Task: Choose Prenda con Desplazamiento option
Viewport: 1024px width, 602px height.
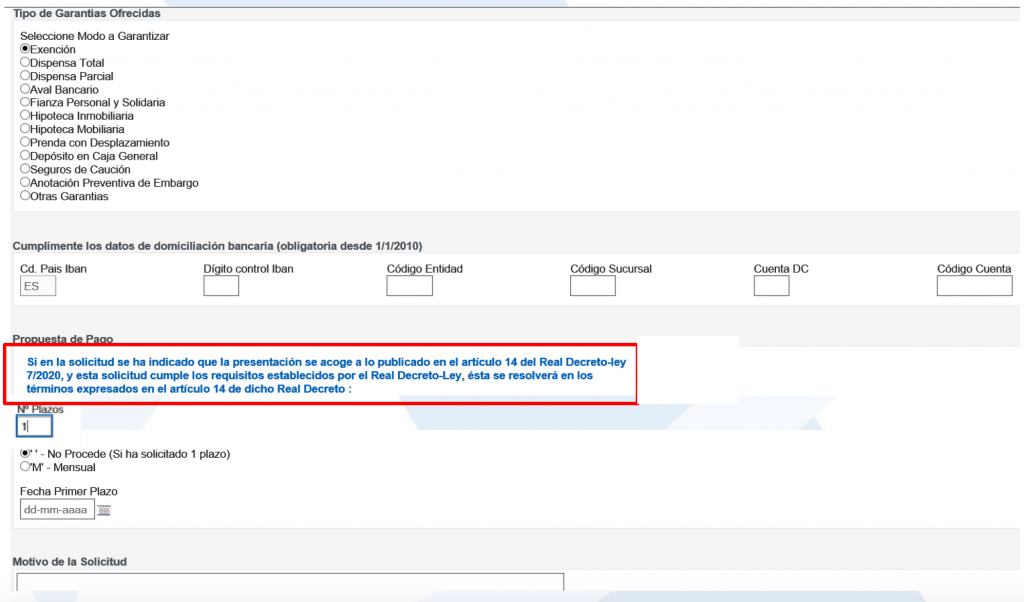Action: (25, 142)
